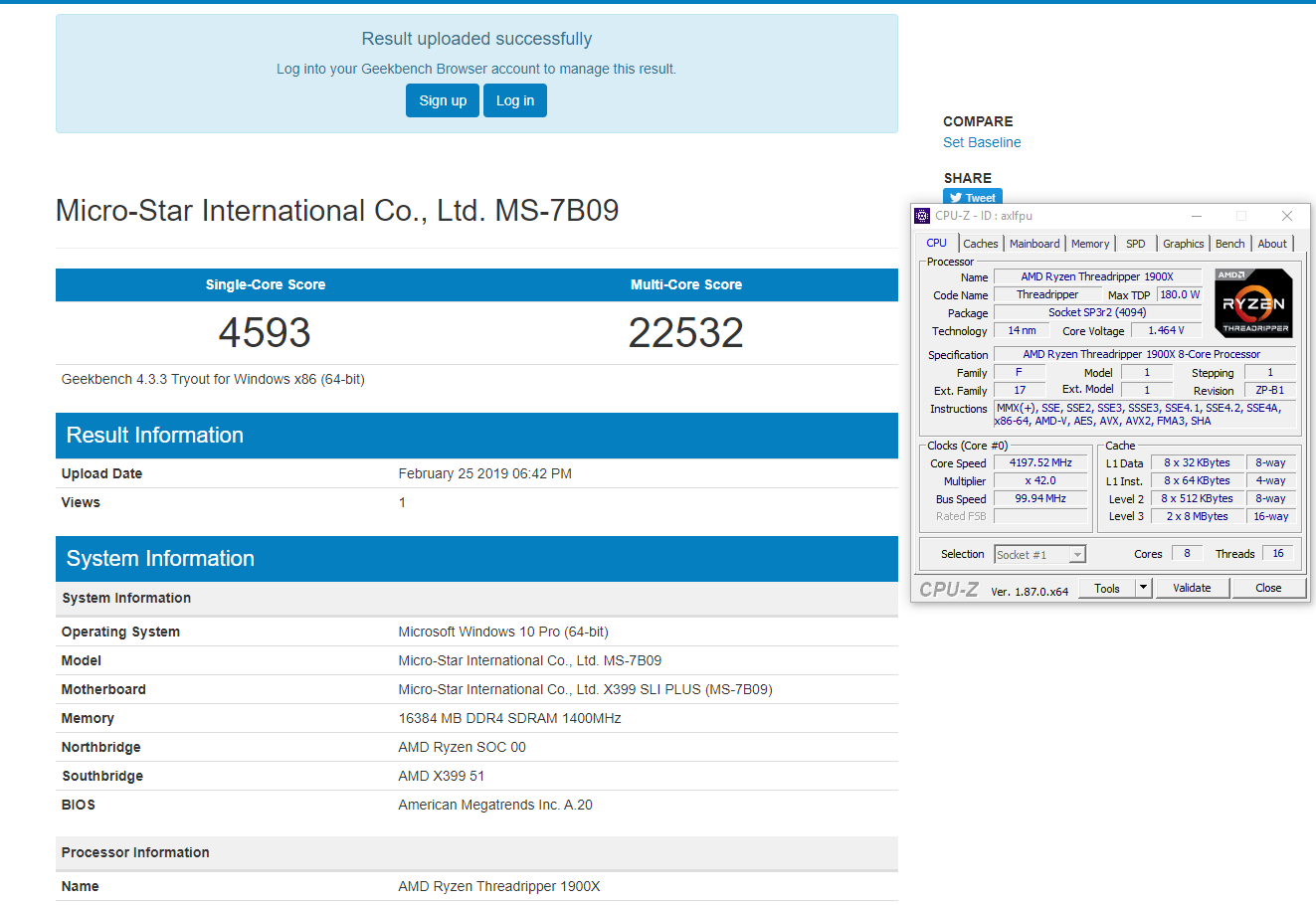The image size is (1316, 905).
Task: Click the Memory value 16384 MB DDR4 SDRAM
Action: [x=509, y=718]
